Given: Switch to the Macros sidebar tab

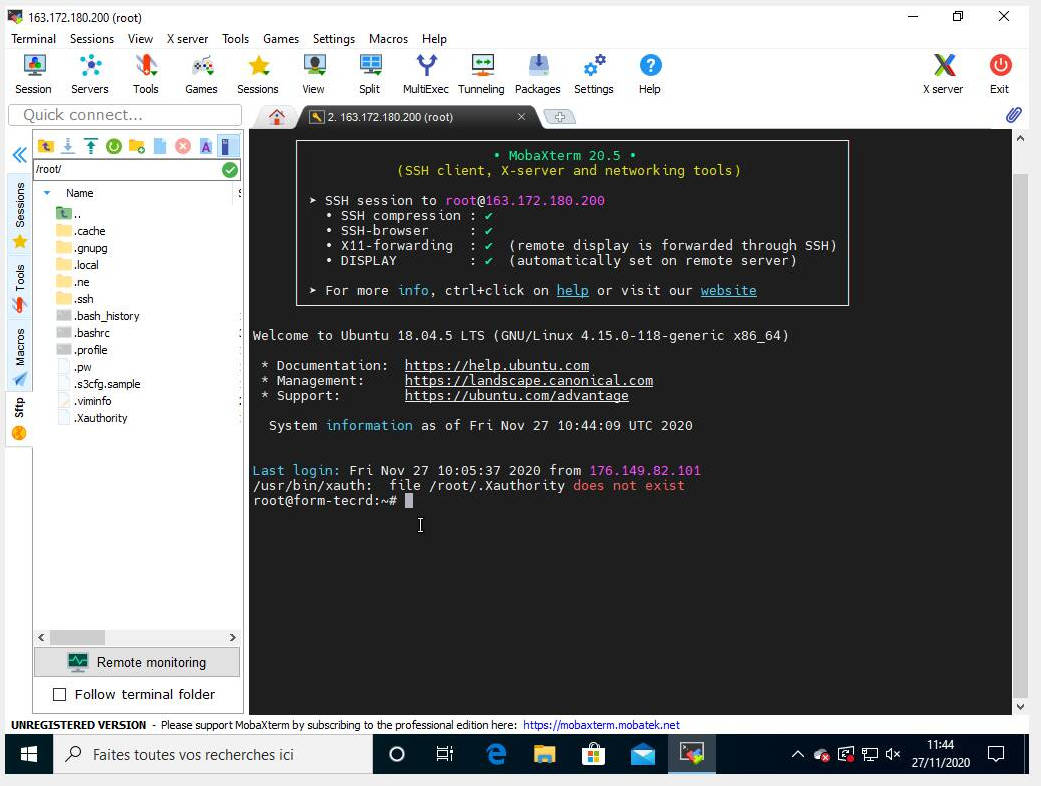Looking at the screenshot, I should point(20,356).
